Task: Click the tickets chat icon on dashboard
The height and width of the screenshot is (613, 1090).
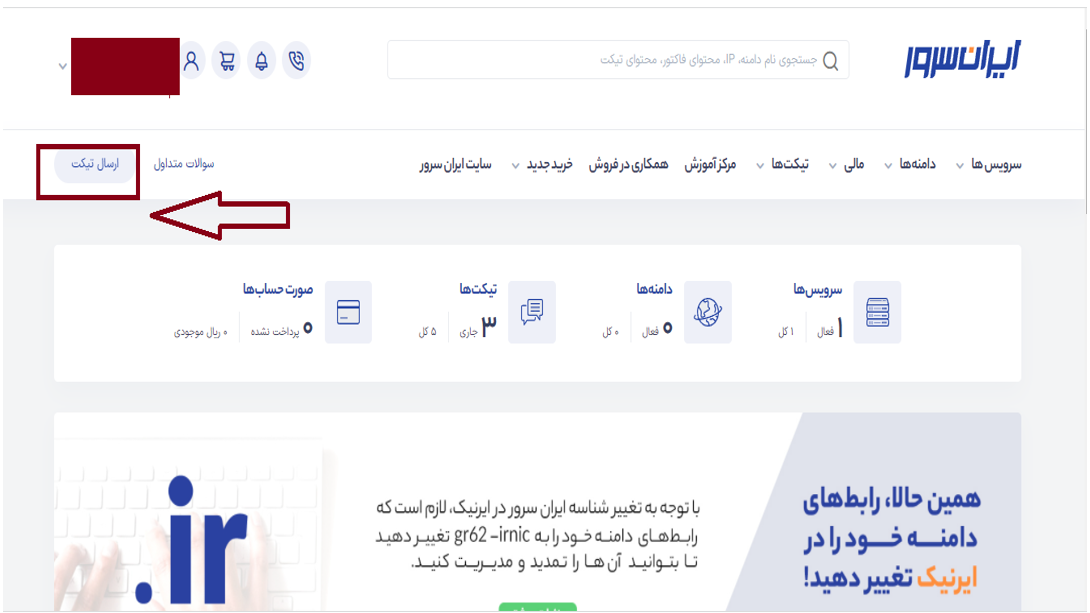Action: pyautogui.click(x=532, y=312)
